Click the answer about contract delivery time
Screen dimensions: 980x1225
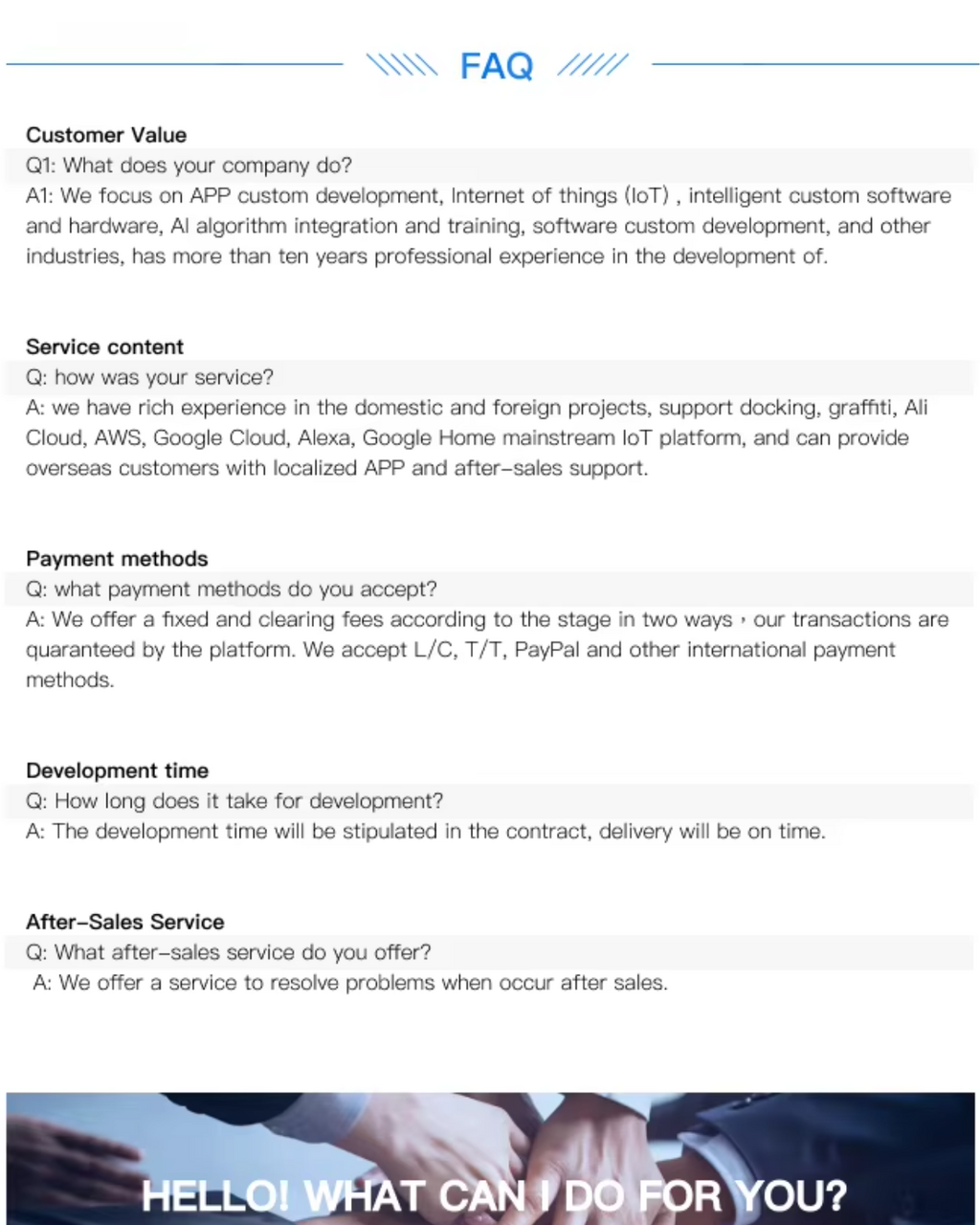(426, 832)
